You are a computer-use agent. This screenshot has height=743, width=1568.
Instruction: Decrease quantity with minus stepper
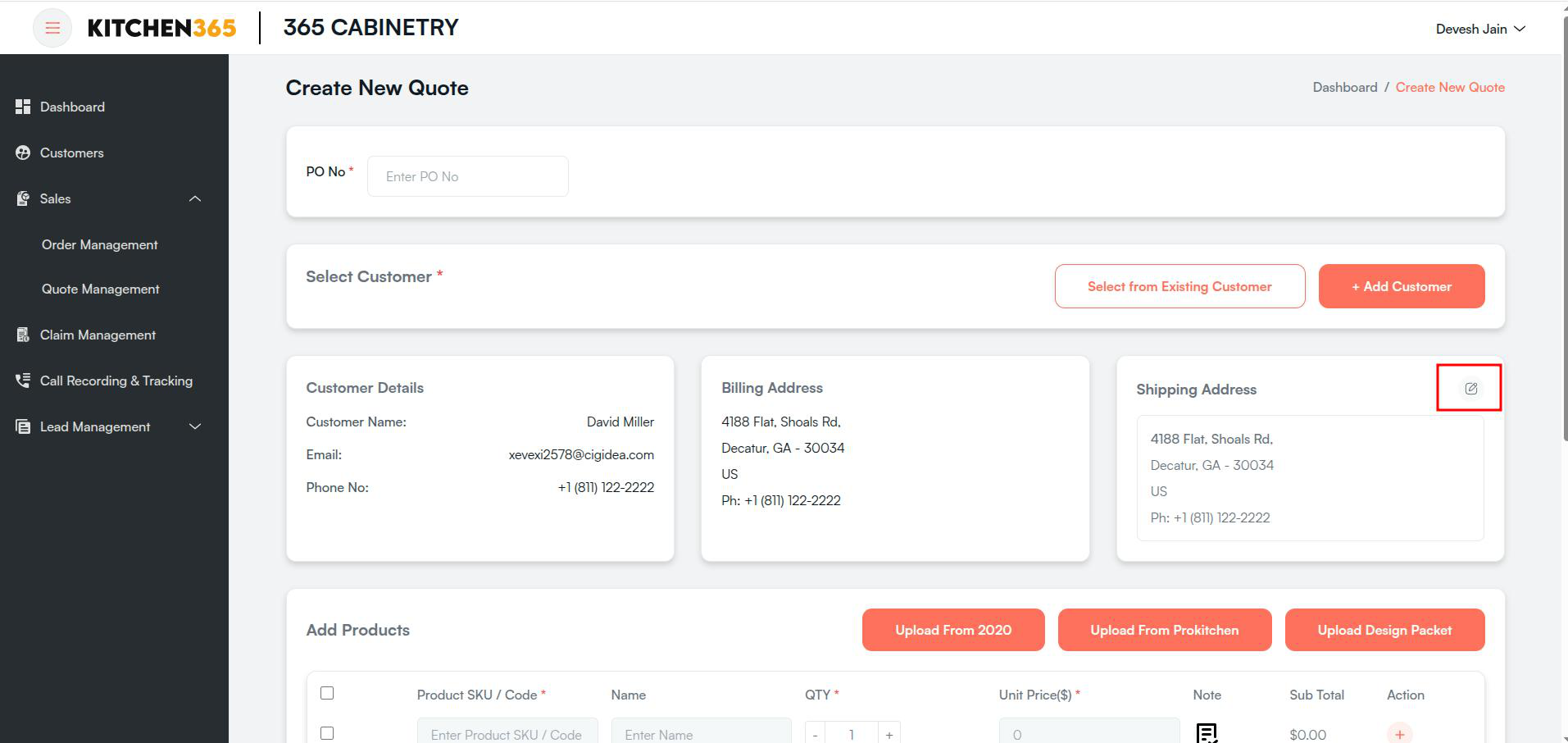tap(815, 734)
